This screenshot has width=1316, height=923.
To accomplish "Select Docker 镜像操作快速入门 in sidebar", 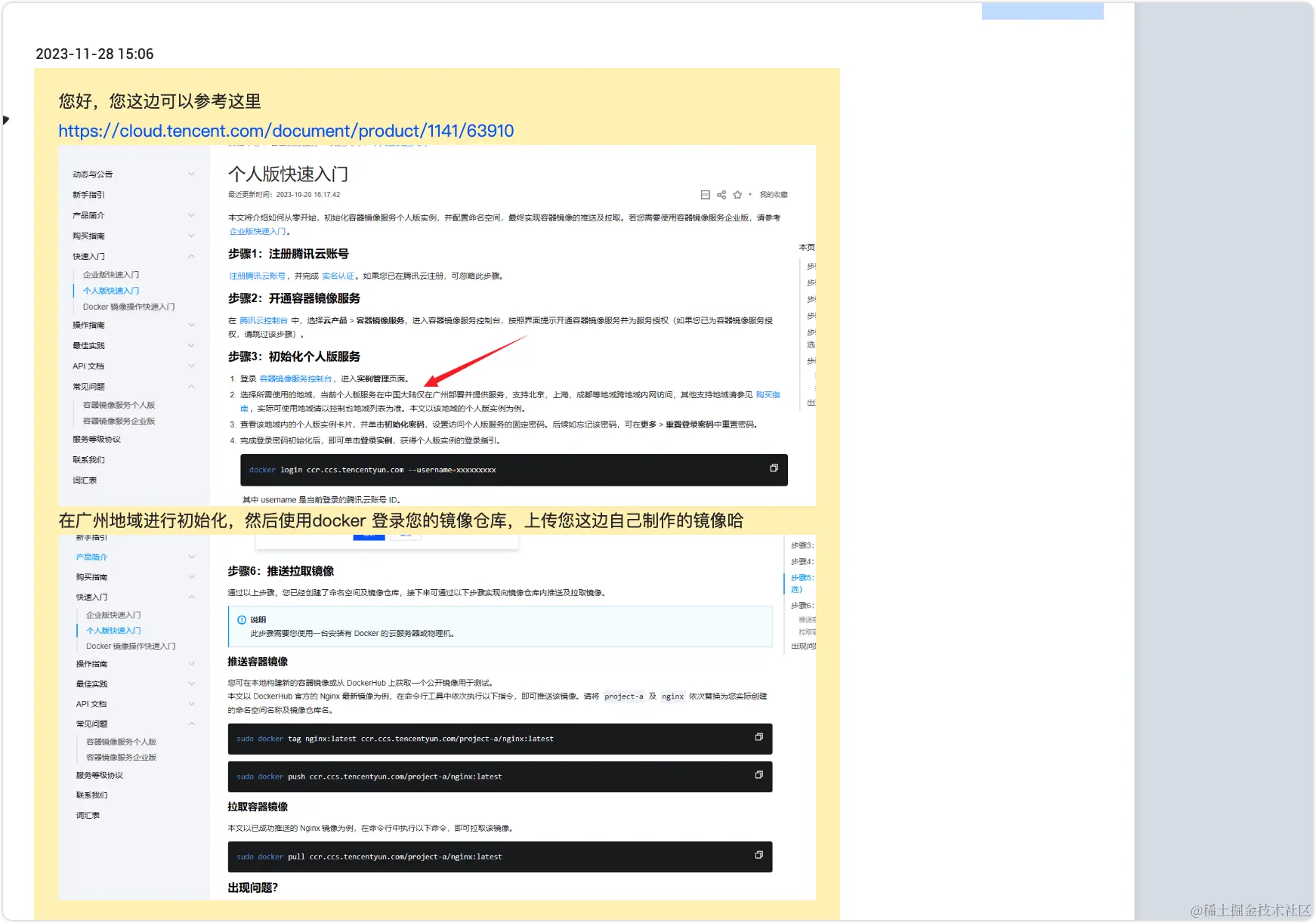I will coord(128,306).
